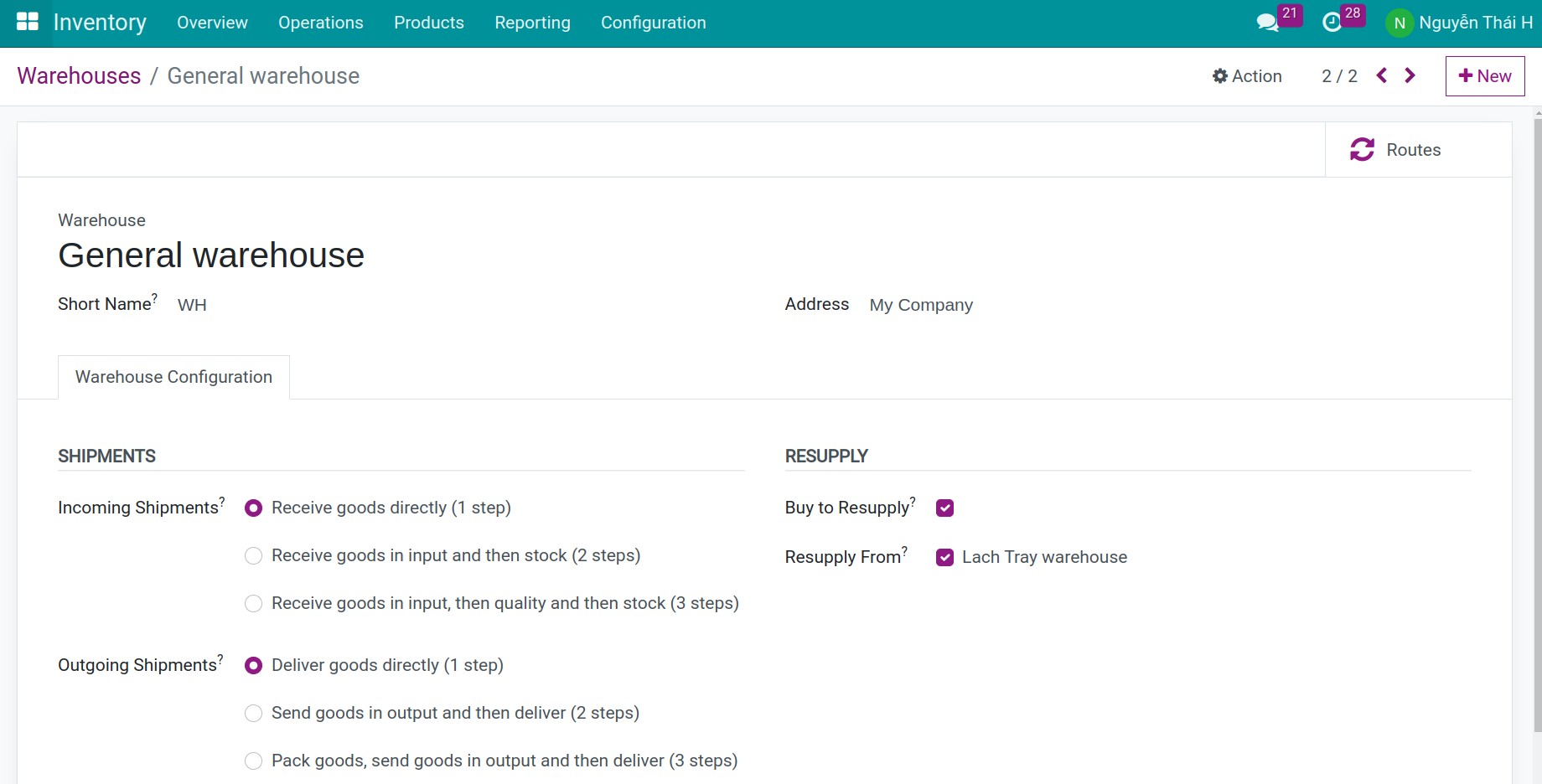Navigate back via the Warehouses breadcrumb

pyautogui.click(x=78, y=75)
